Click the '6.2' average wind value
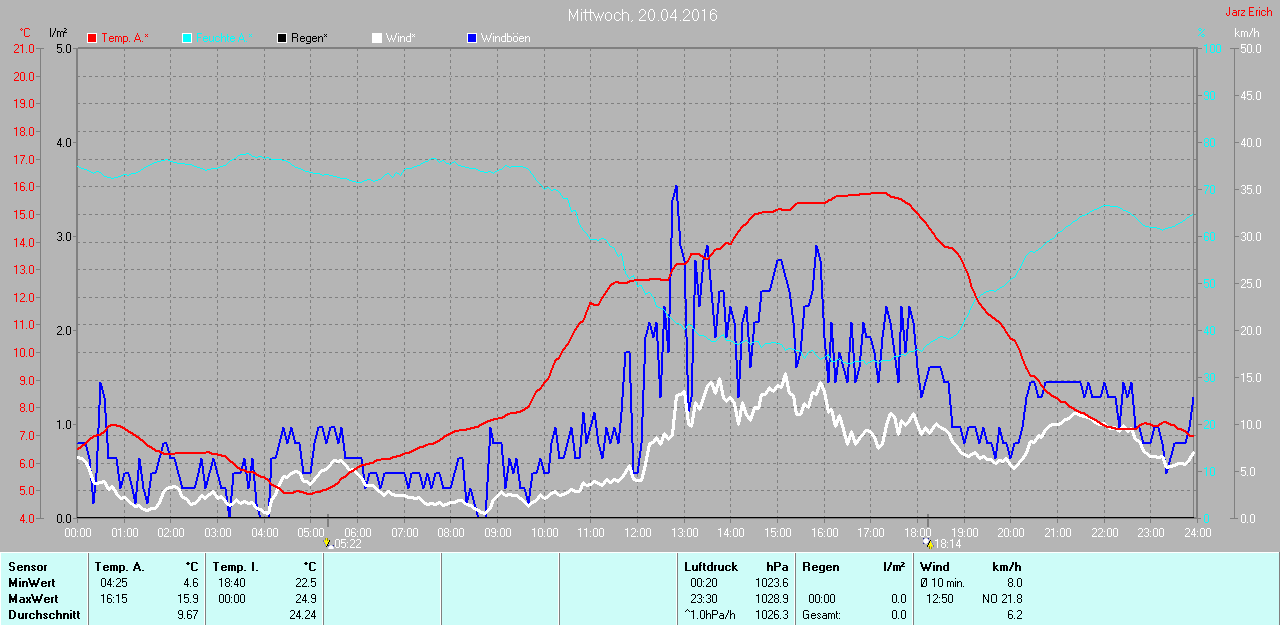The image size is (1280, 625). [1013, 615]
